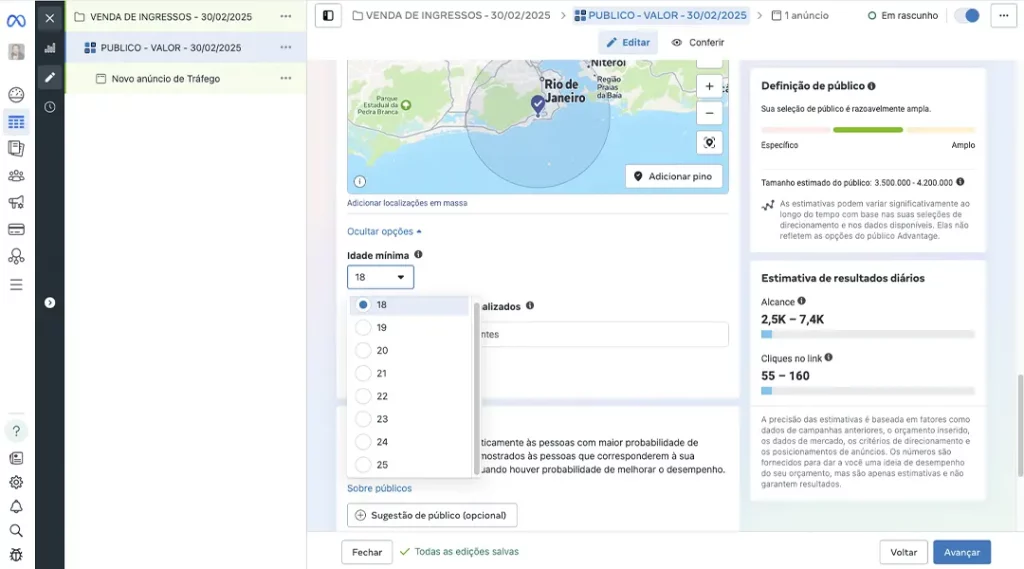Open the charts icon in the dark sidebar

pos(50,48)
